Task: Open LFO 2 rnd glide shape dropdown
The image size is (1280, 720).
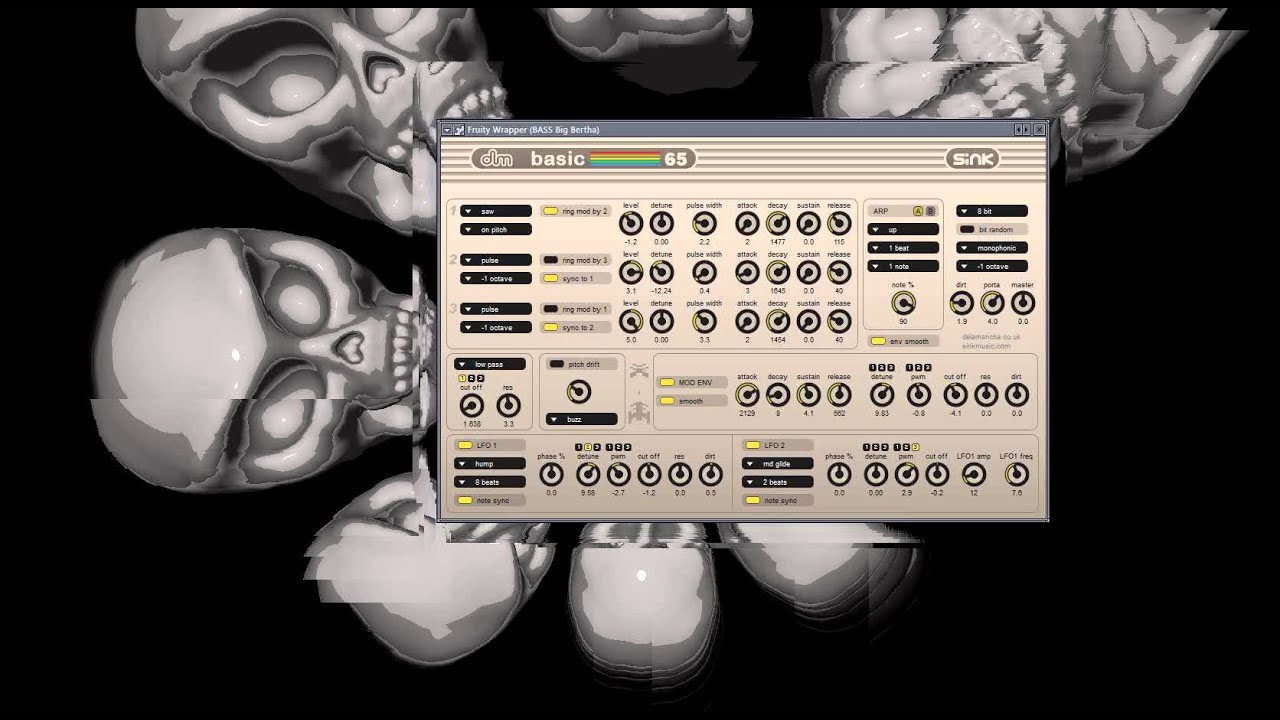Action: click(778, 464)
